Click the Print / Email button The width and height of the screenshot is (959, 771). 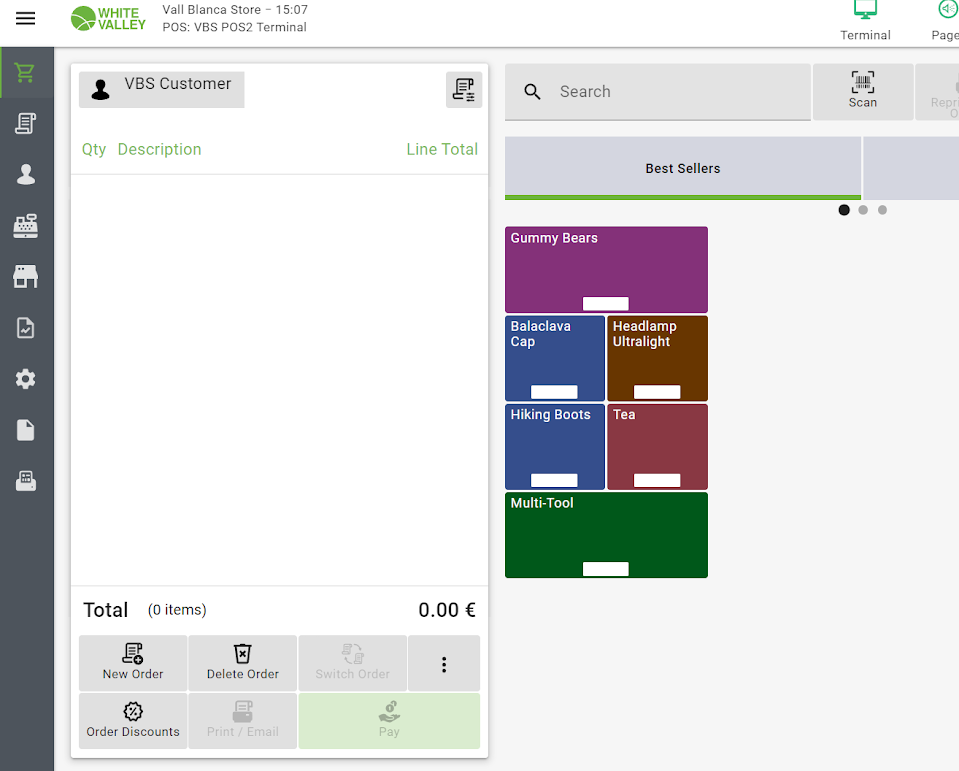pyautogui.click(x=242, y=721)
